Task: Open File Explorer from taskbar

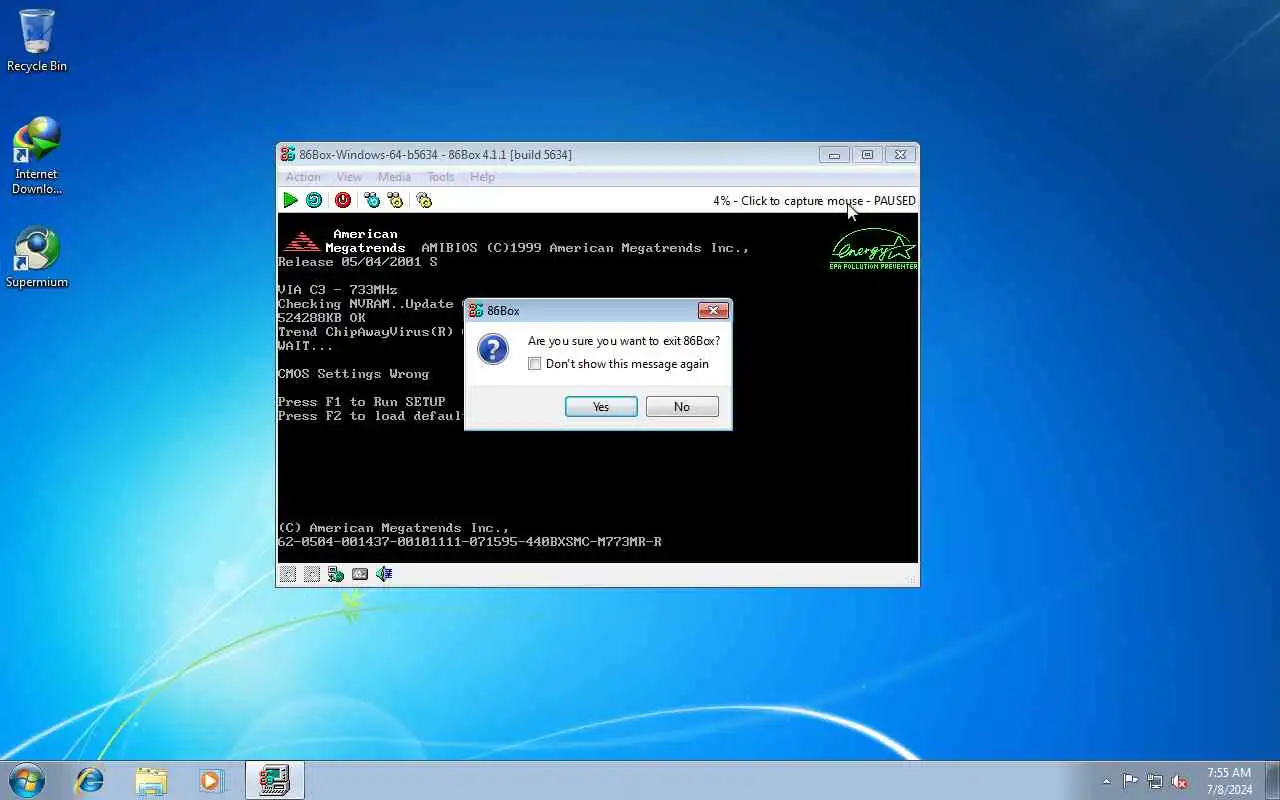Action: tap(151, 780)
